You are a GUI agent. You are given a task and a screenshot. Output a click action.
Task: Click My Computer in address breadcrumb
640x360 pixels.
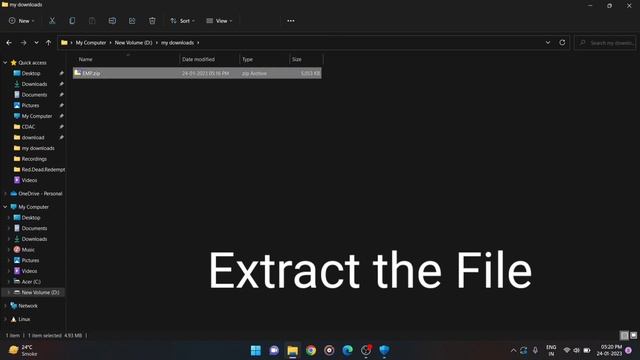[x=91, y=42]
